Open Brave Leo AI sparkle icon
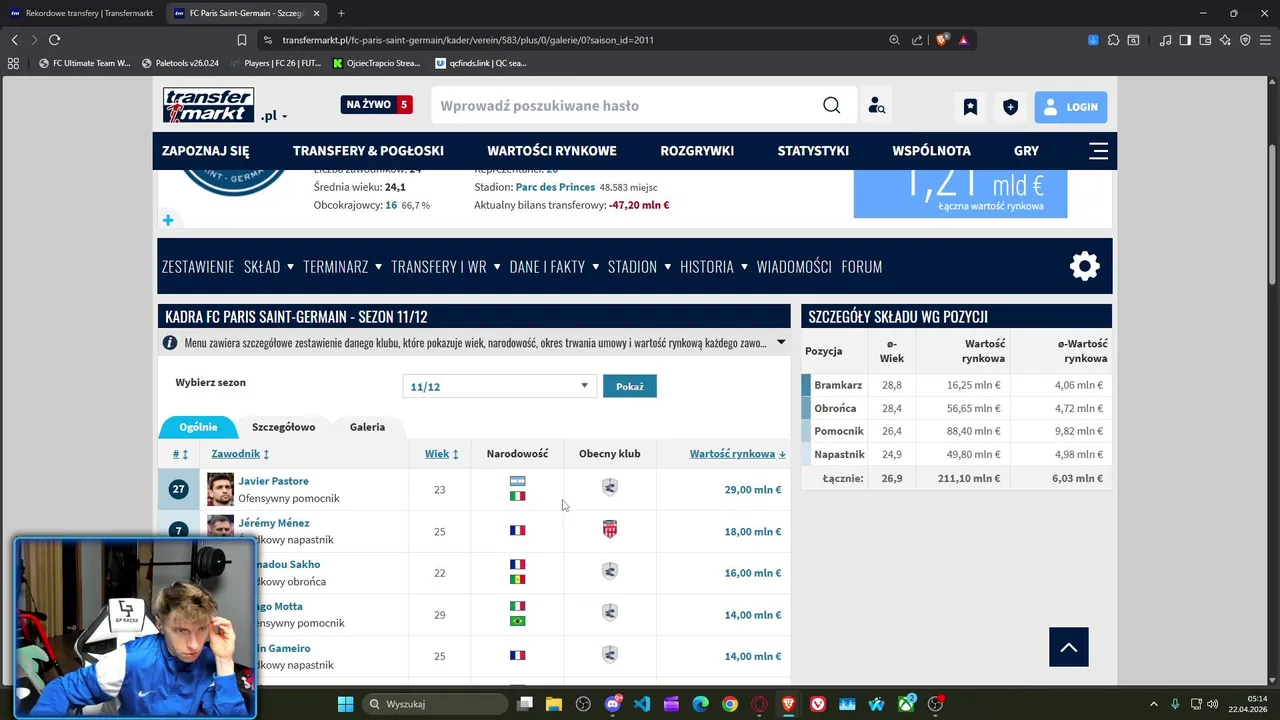The image size is (1280, 720). (1225, 40)
